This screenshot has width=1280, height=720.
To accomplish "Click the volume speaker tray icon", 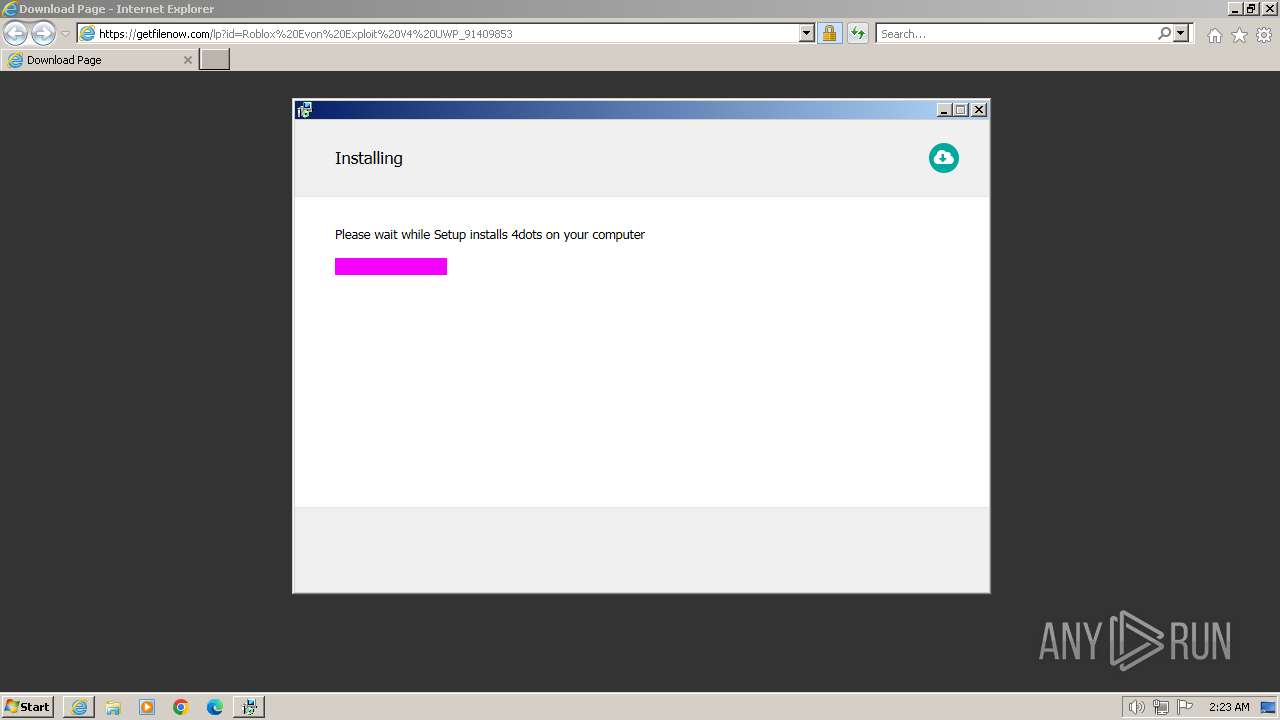I will click(x=1136, y=707).
